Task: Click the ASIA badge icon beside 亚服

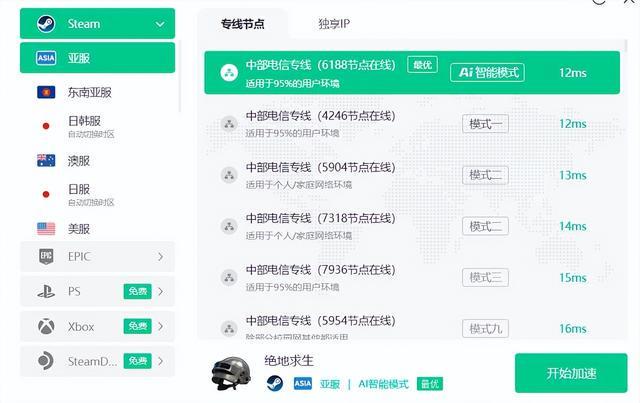Action: [x=46, y=58]
